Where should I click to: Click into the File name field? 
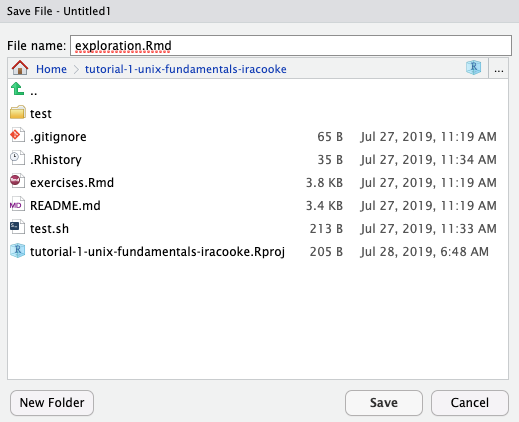[291, 46]
